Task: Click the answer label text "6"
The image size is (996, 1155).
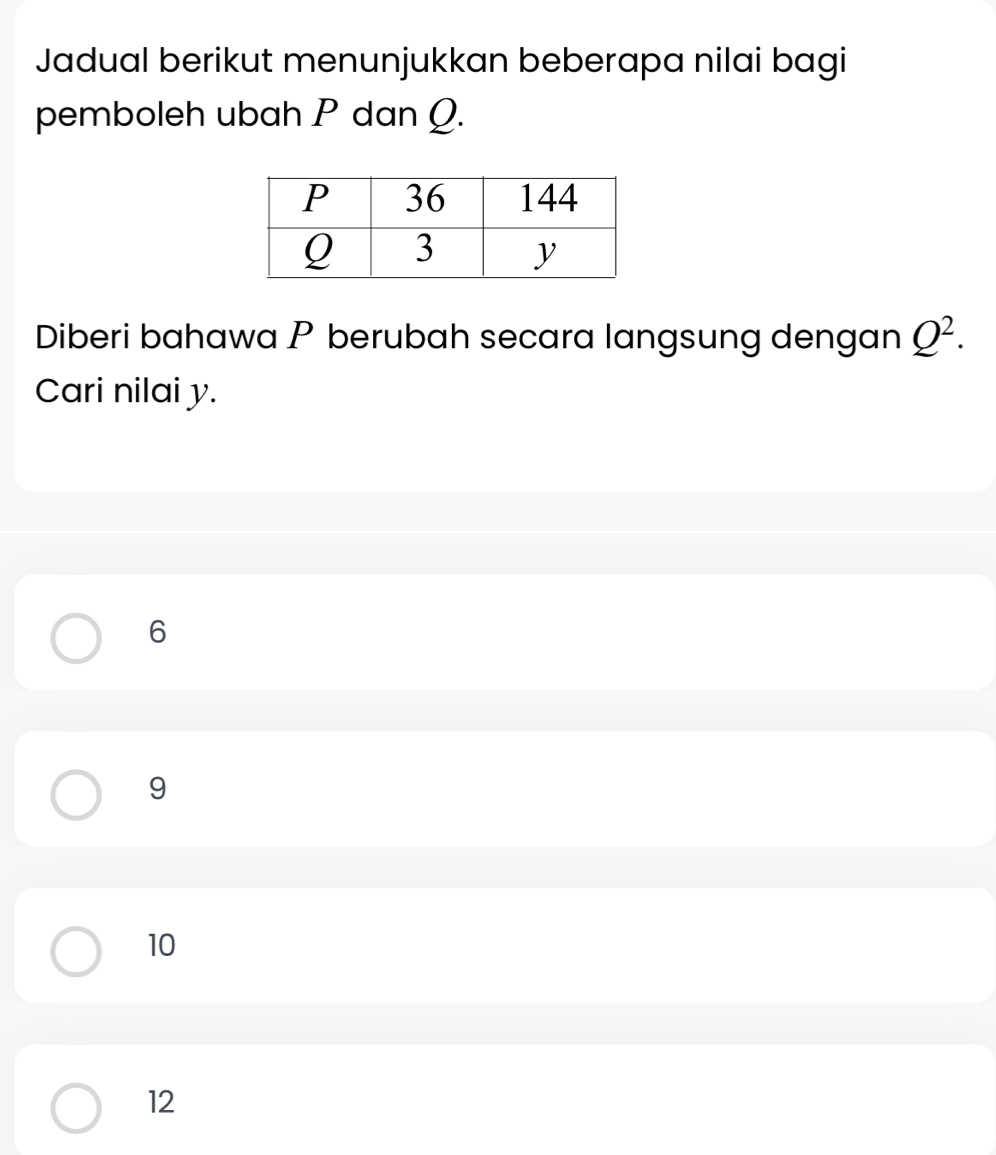Action: coord(154,632)
